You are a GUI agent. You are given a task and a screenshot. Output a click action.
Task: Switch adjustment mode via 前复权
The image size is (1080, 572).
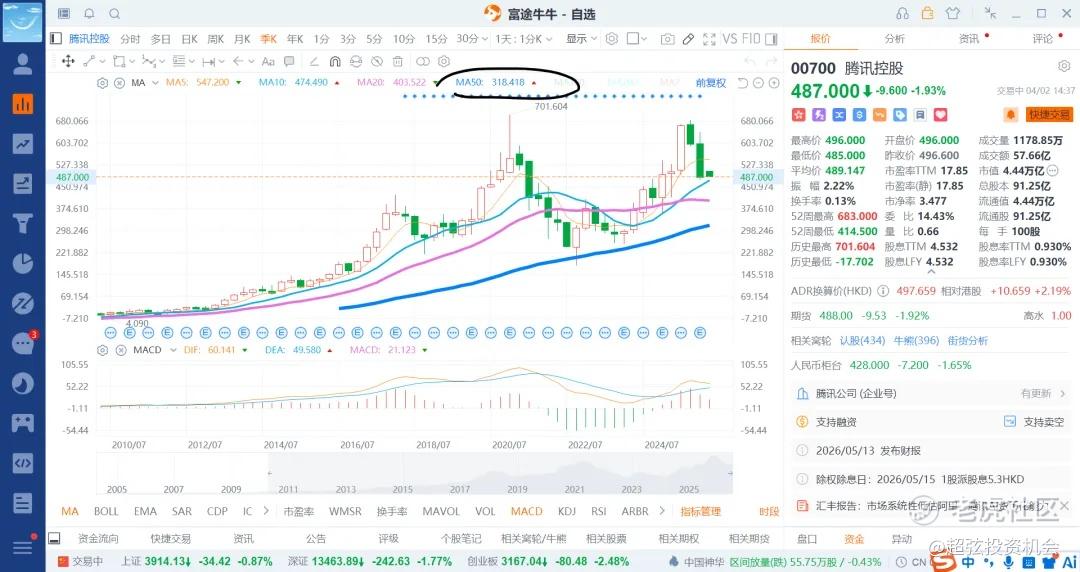711,83
